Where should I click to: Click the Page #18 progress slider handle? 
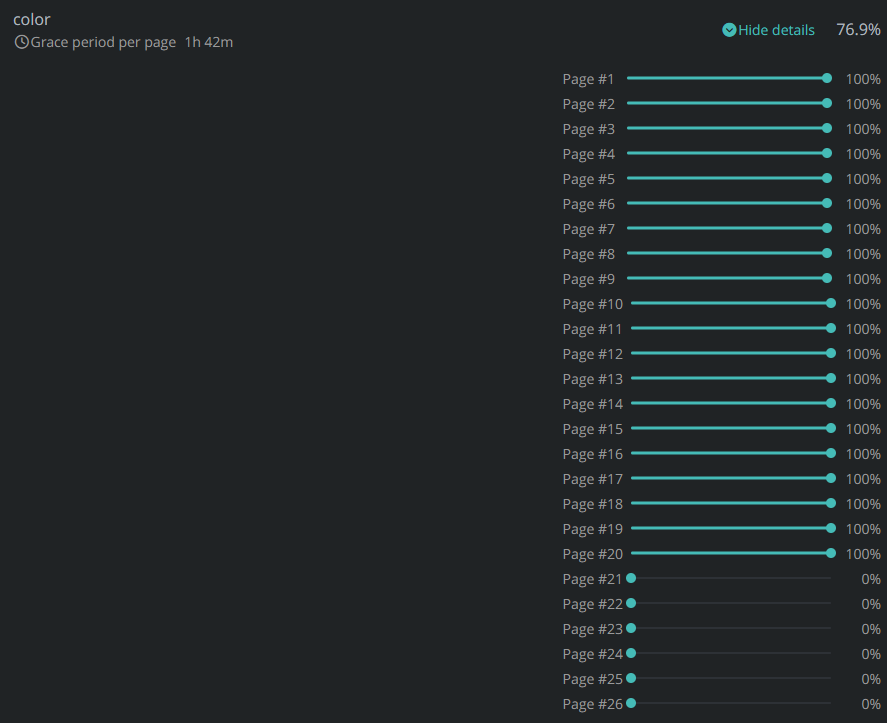pyautogui.click(x=830, y=503)
